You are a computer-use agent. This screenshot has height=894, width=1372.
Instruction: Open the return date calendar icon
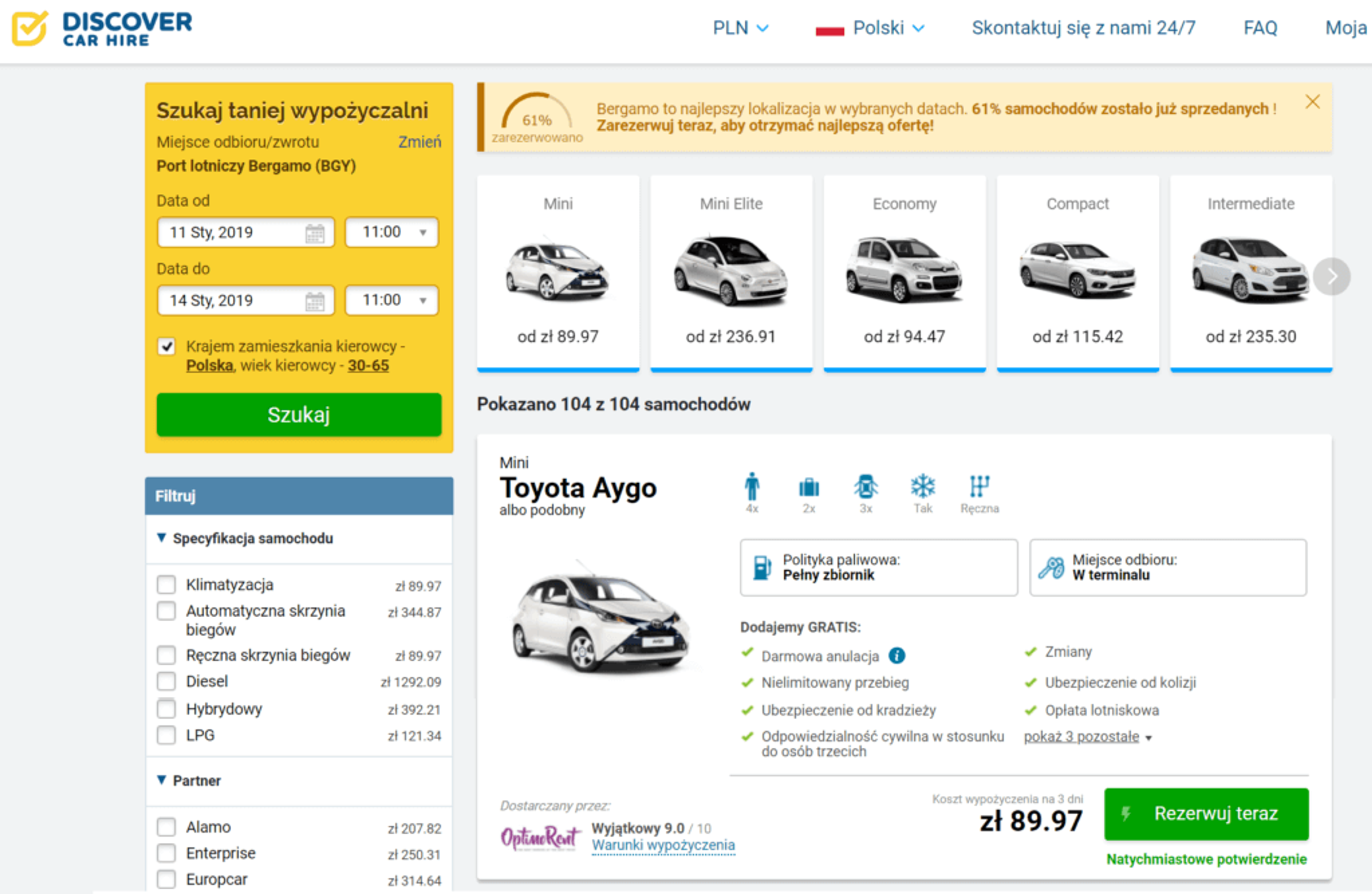[x=315, y=301]
